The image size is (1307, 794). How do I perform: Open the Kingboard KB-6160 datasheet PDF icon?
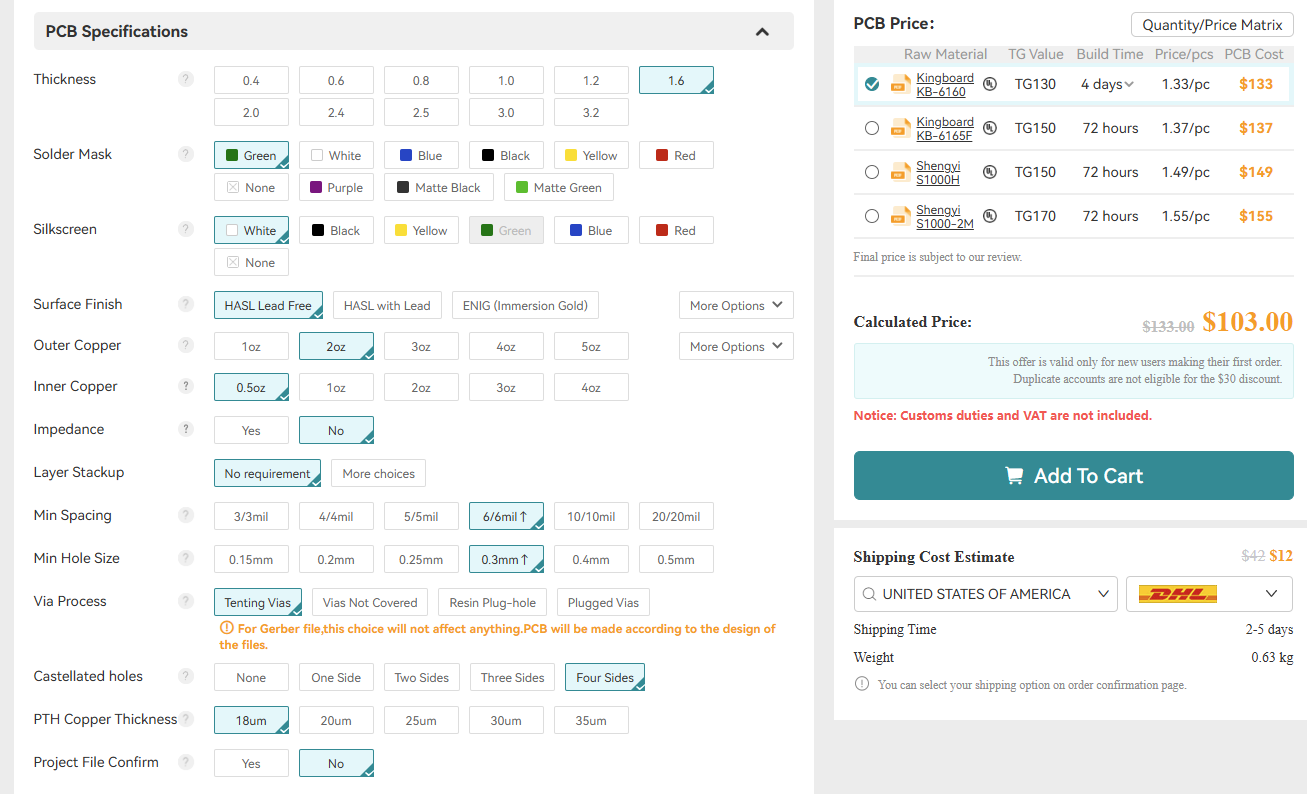[900, 84]
